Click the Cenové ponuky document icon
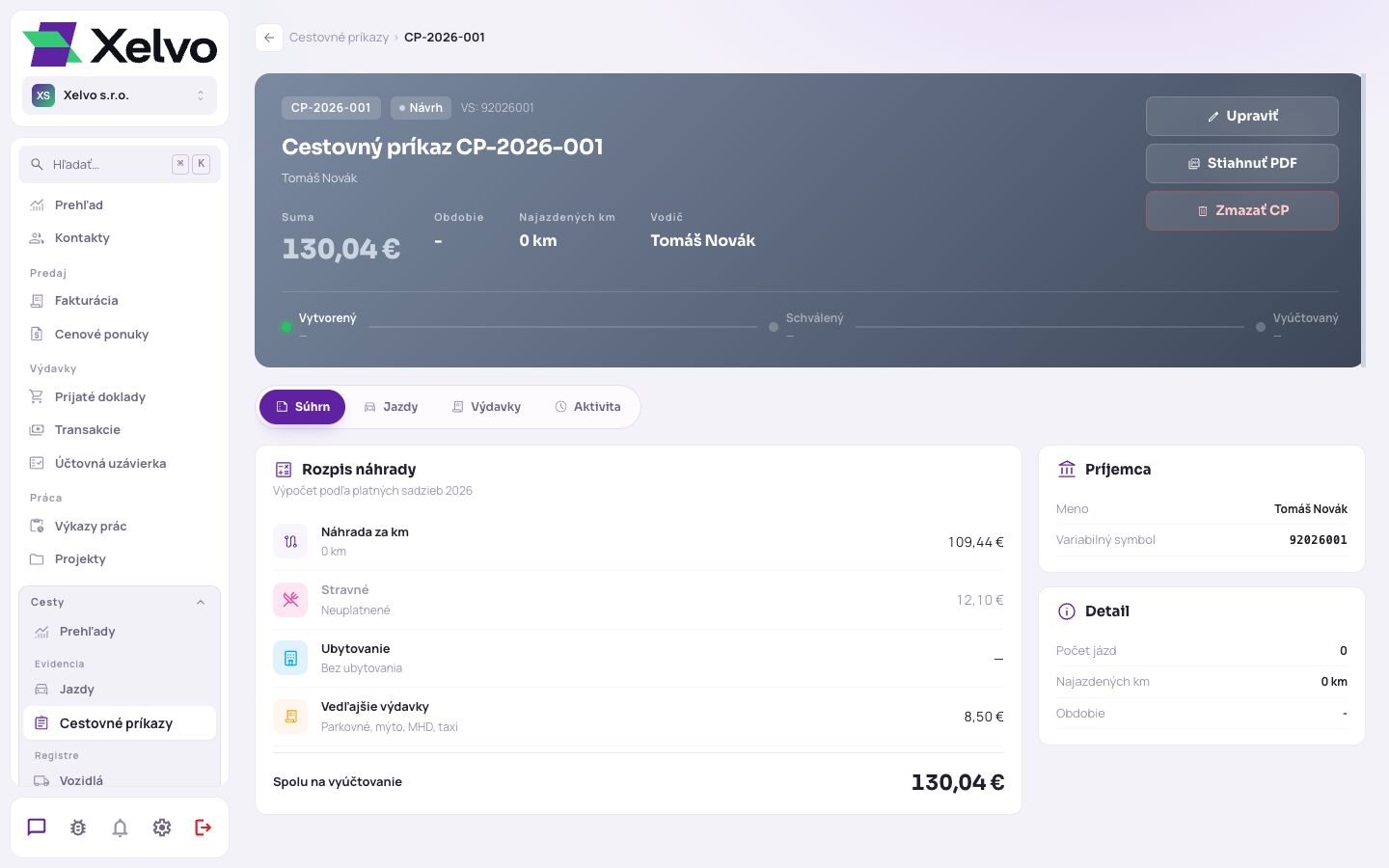Viewport: 1389px width, 868px height. pyautogui.click(x=37, y=335)
